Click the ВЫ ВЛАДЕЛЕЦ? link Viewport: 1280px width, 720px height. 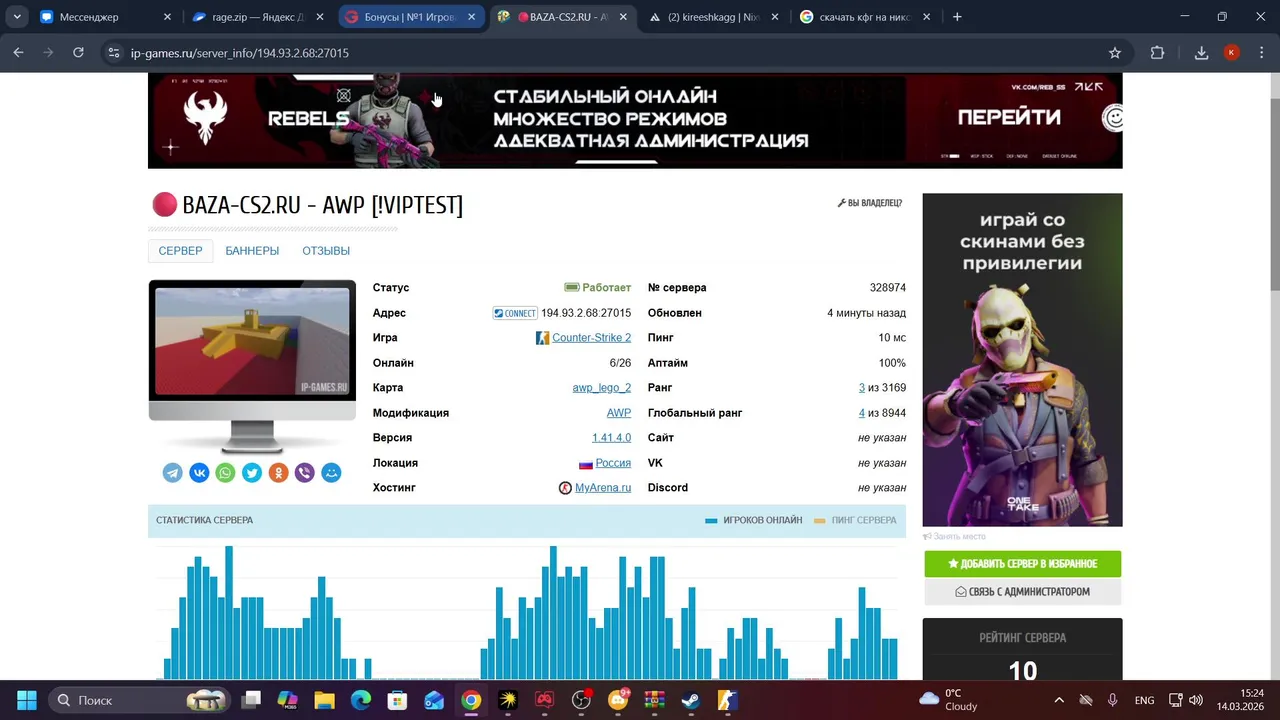869,203
